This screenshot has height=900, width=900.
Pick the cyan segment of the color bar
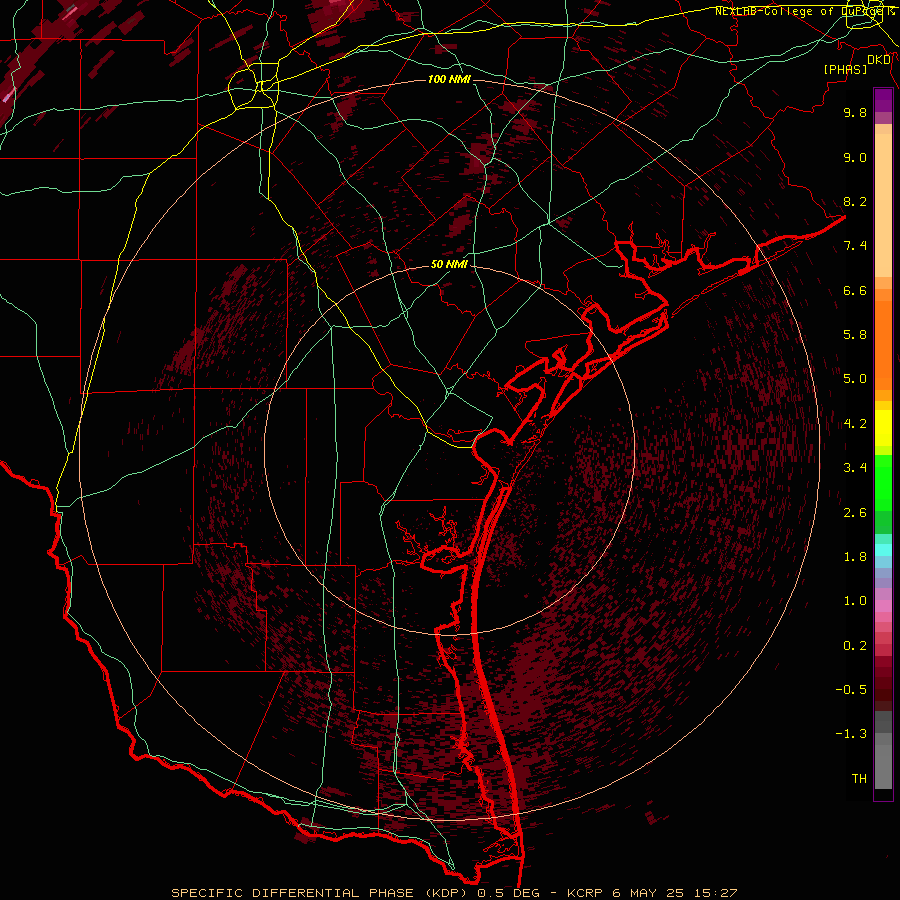883,550
